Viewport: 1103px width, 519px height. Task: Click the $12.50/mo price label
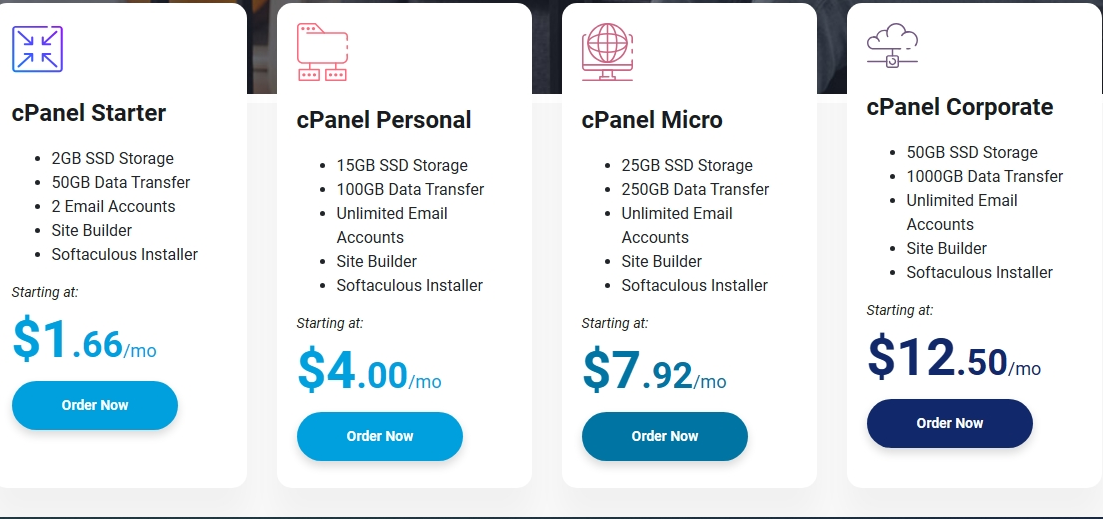pos(954,359)
